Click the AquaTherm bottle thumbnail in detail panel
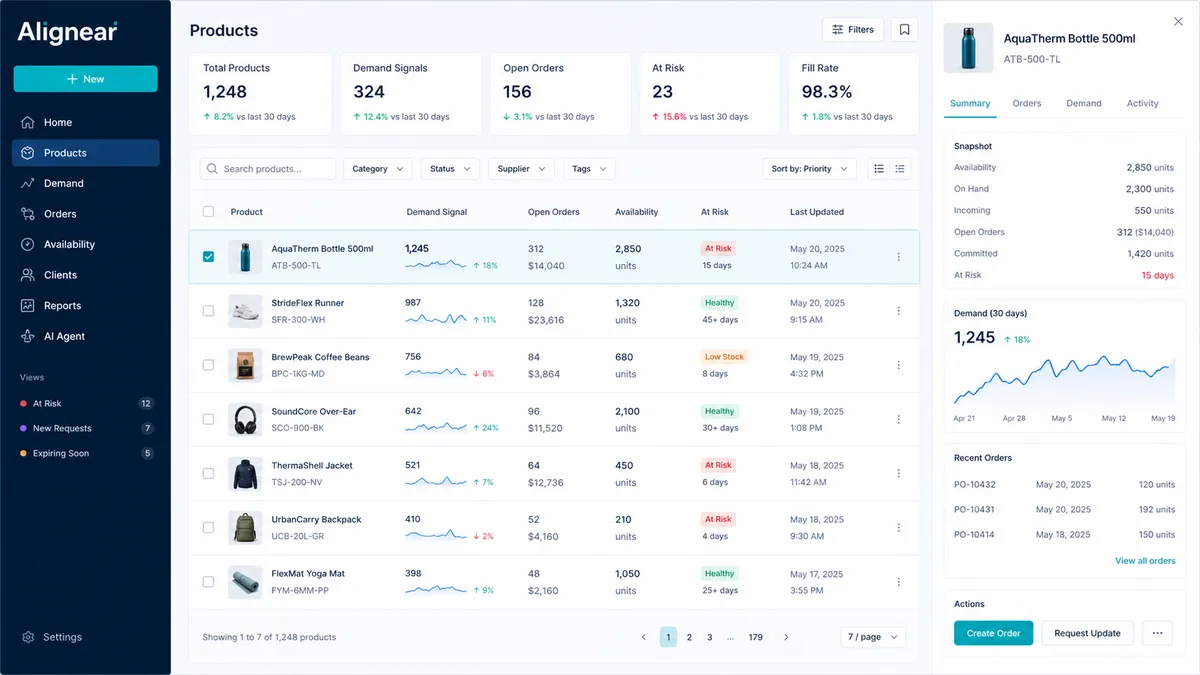This screenshot has width=1200, height=675. click(969, 48)
